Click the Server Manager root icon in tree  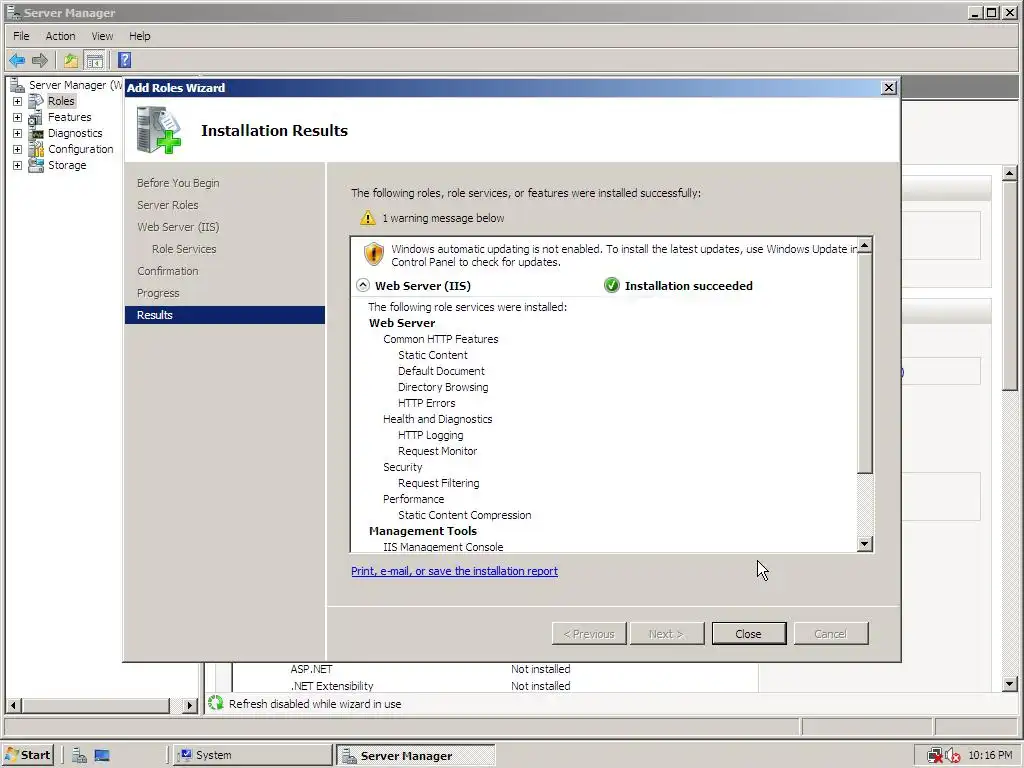point(18,85)
